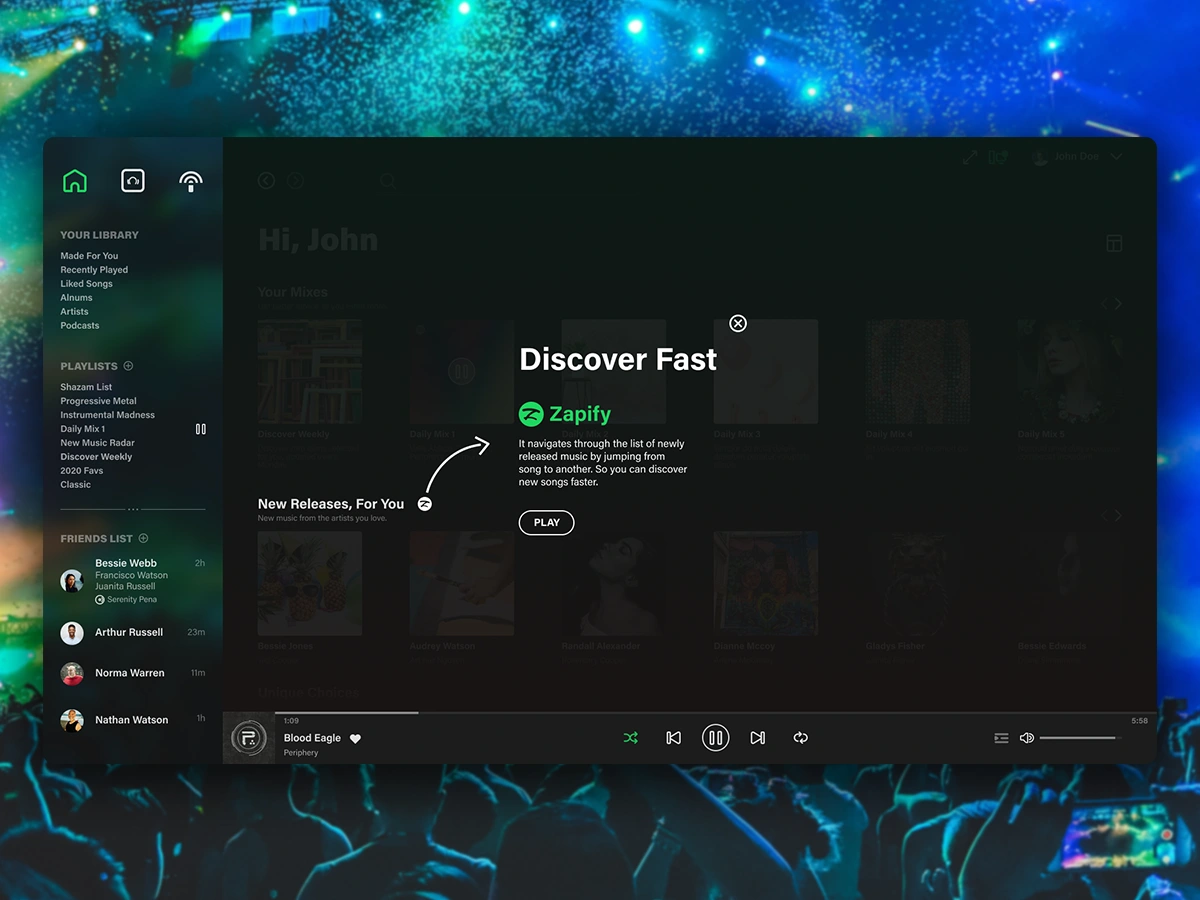Open Liked Songs
Image resolution: width=1200 pixels, height=900 pixels.
(86, 284)
